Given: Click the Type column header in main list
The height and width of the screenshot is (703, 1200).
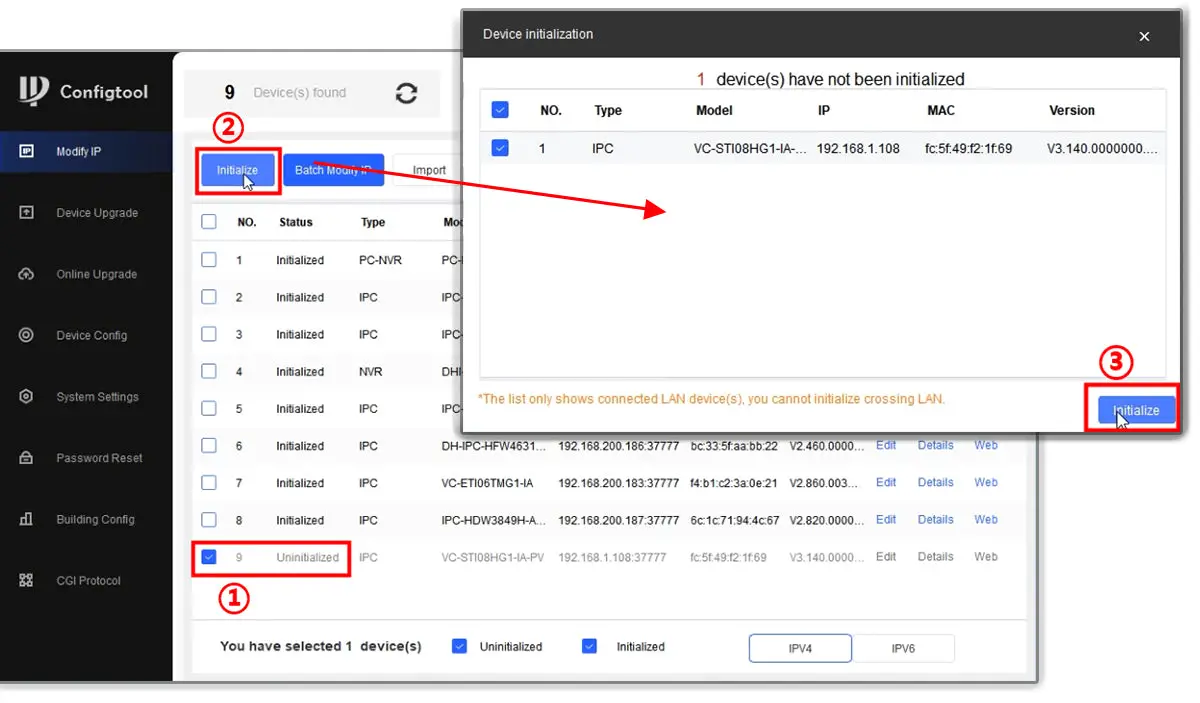Looking at the screenshot, I should coord(373,222).
